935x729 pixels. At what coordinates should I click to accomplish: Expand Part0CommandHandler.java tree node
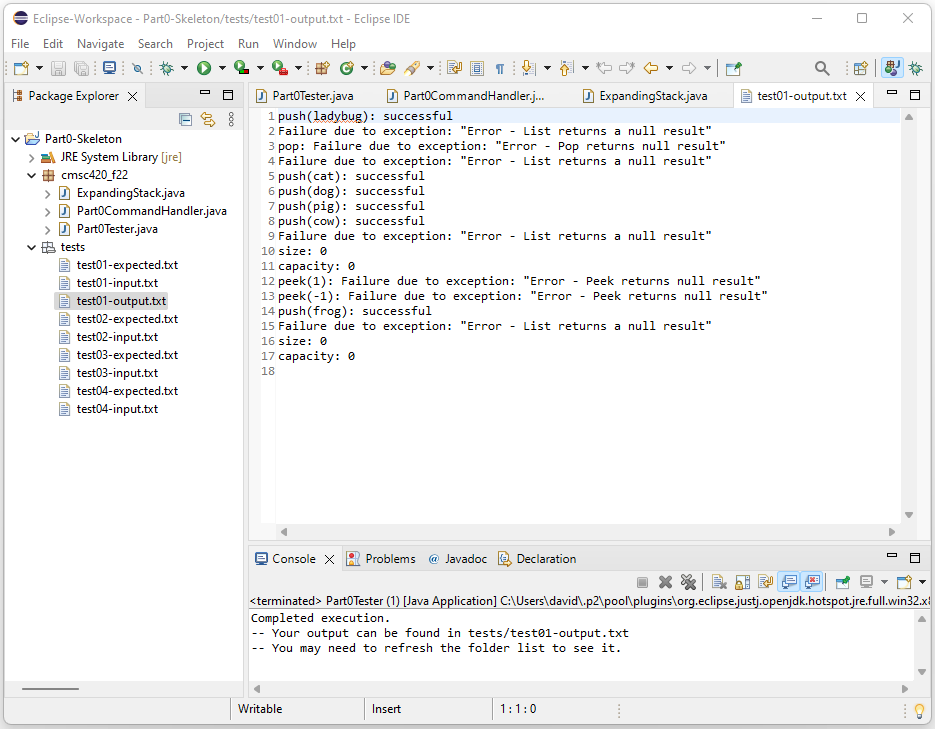(x=47, y=211)
